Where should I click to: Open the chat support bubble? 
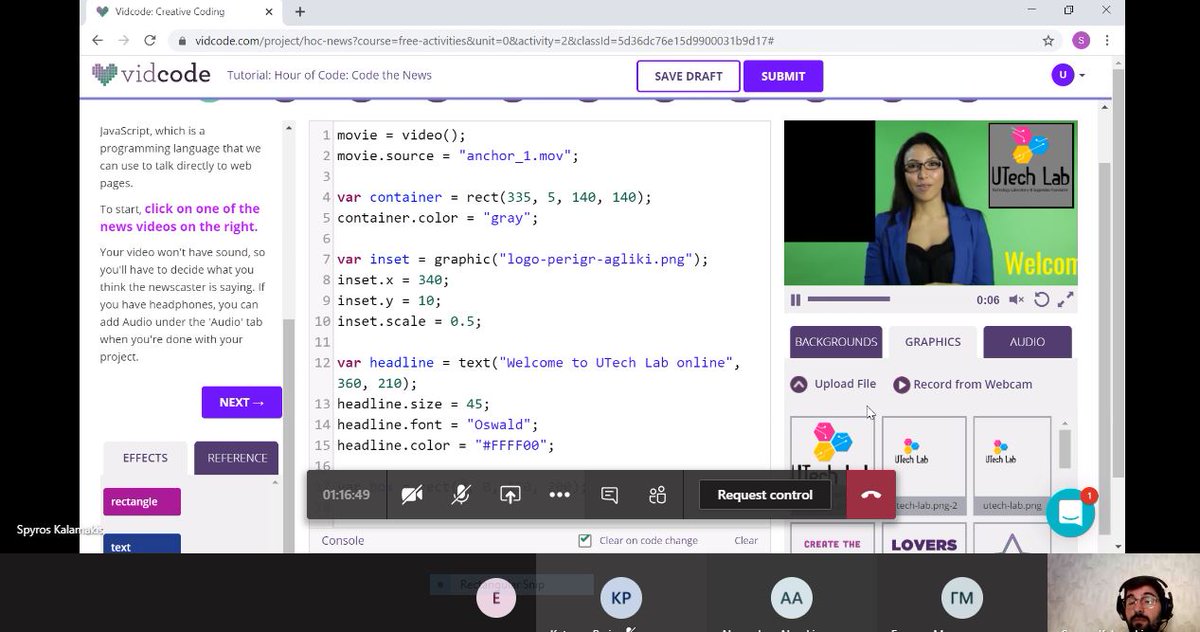1071,512
